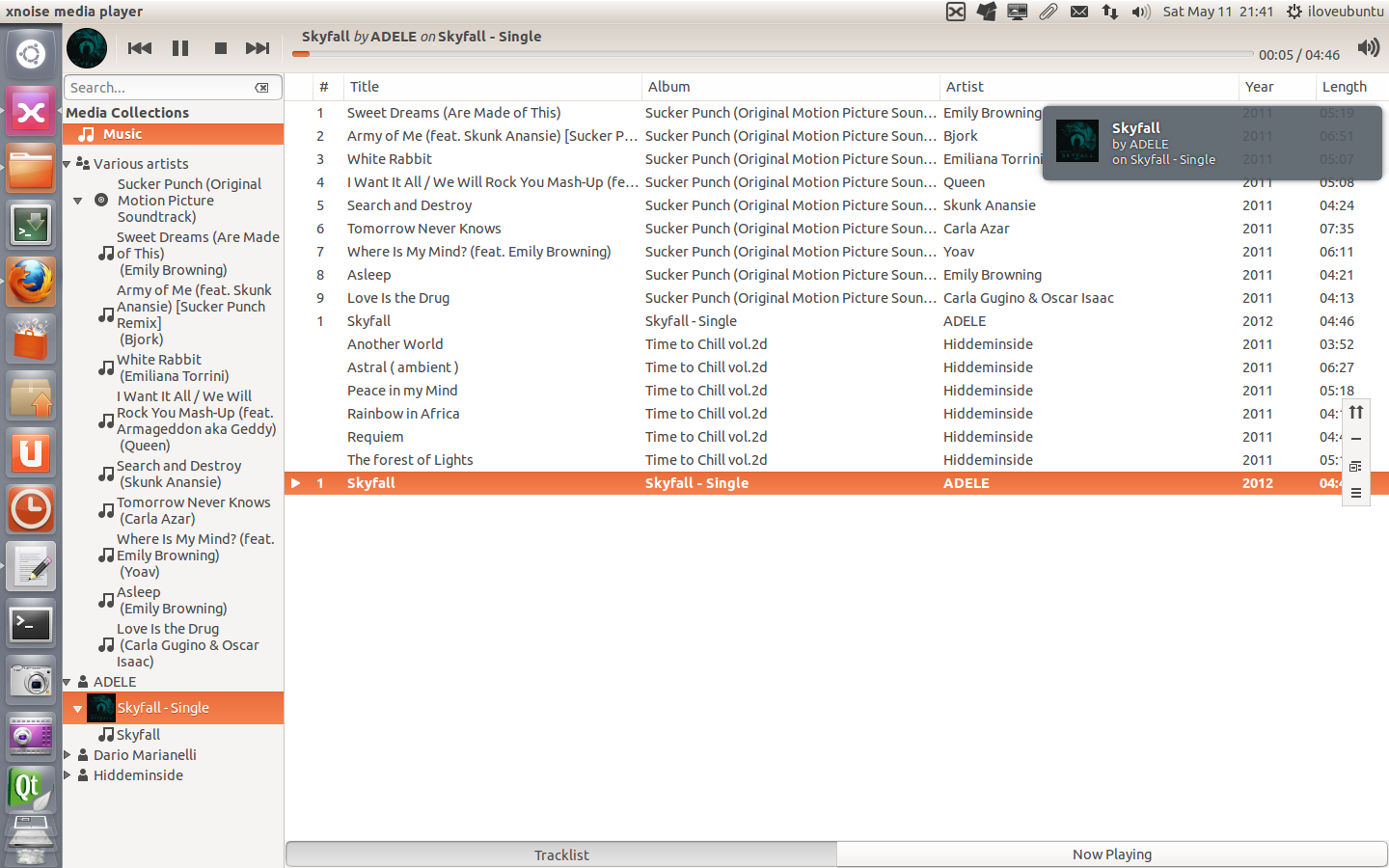Open the text editor from launcher
1389x868 pixels.
[x=31, y=567]
